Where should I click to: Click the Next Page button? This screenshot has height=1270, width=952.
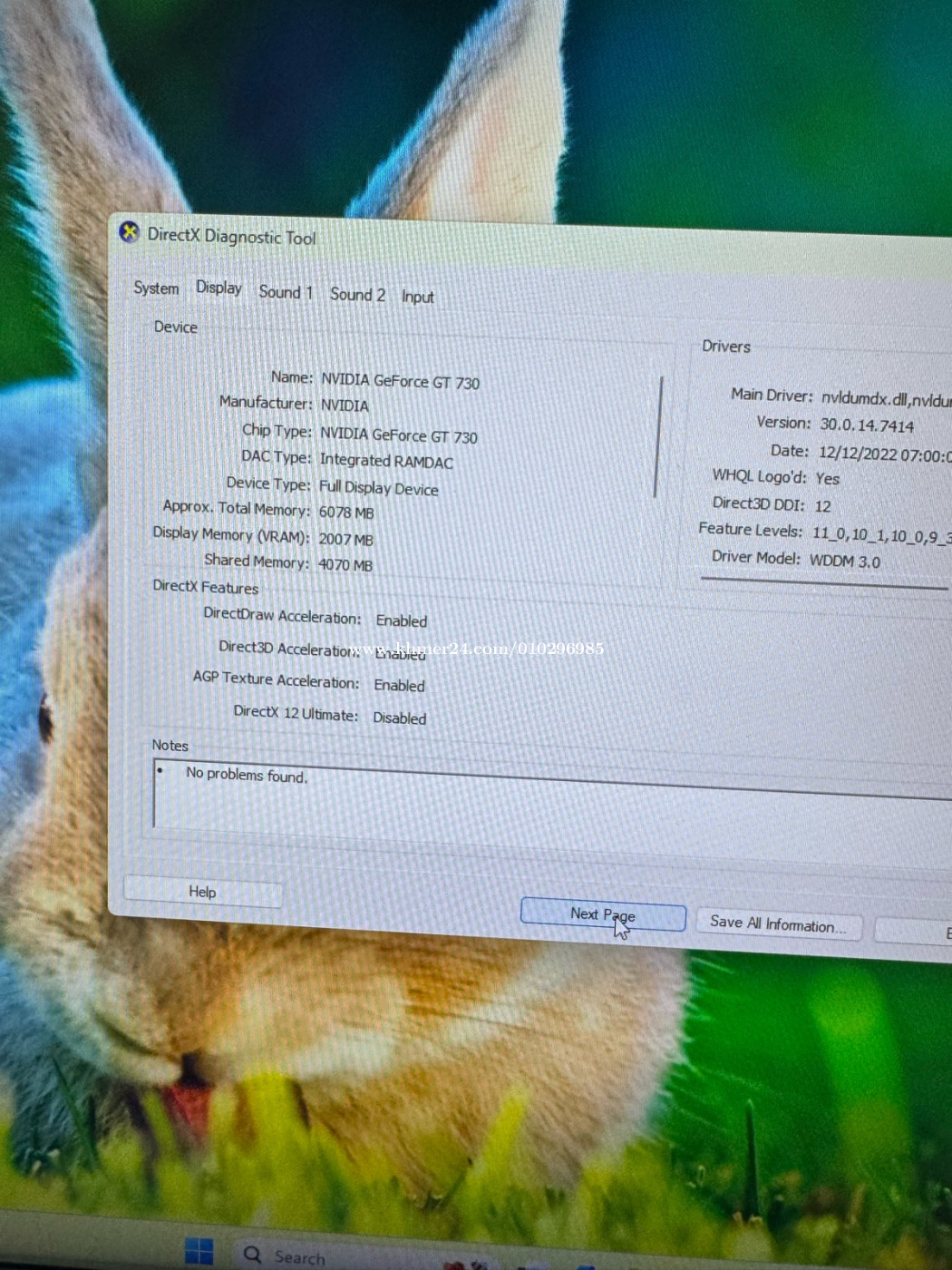[603, 914]
